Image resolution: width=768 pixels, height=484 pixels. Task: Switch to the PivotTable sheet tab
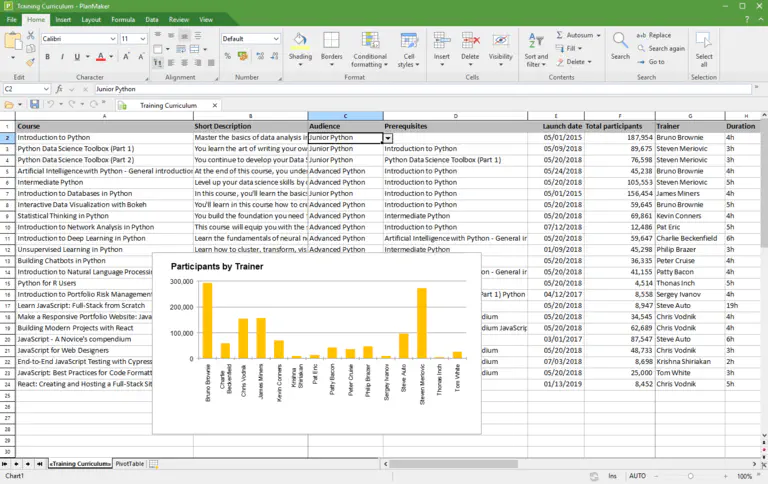pyautogui.click(x=129, y=464)
